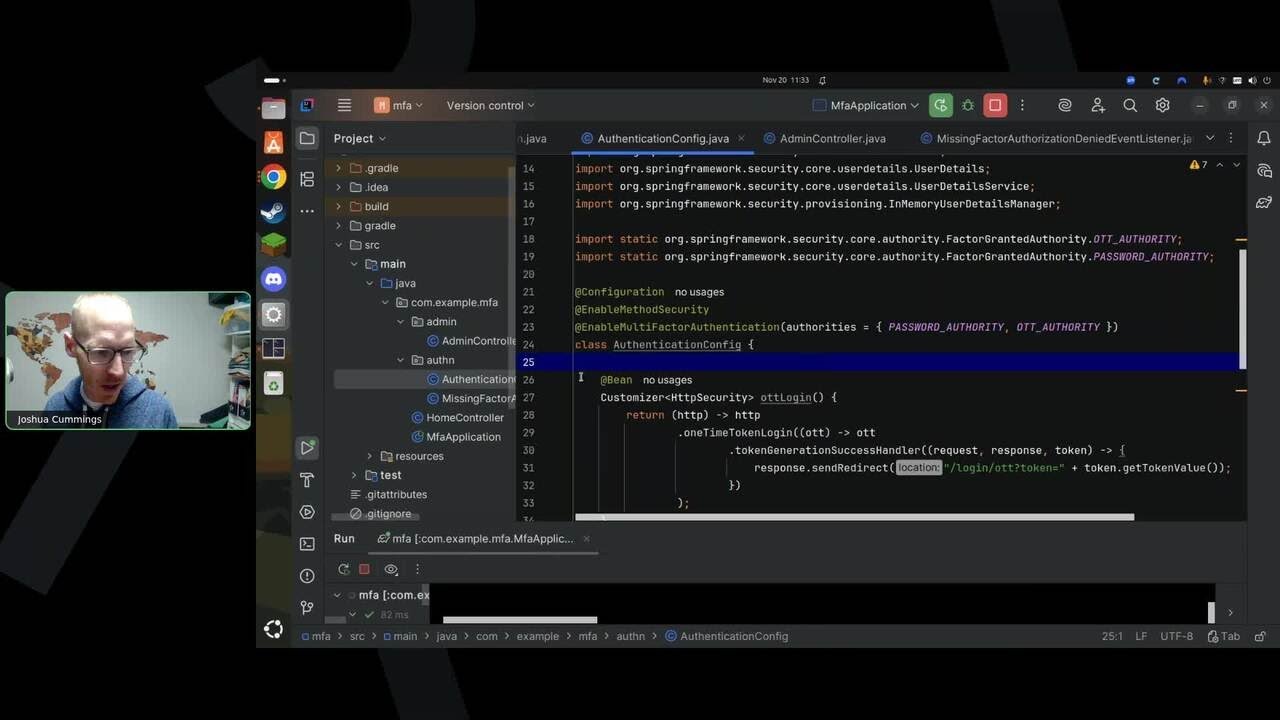Collapse the admin package
The image size is (1280, 720).
pyautogui.click(x=400, y=322)
